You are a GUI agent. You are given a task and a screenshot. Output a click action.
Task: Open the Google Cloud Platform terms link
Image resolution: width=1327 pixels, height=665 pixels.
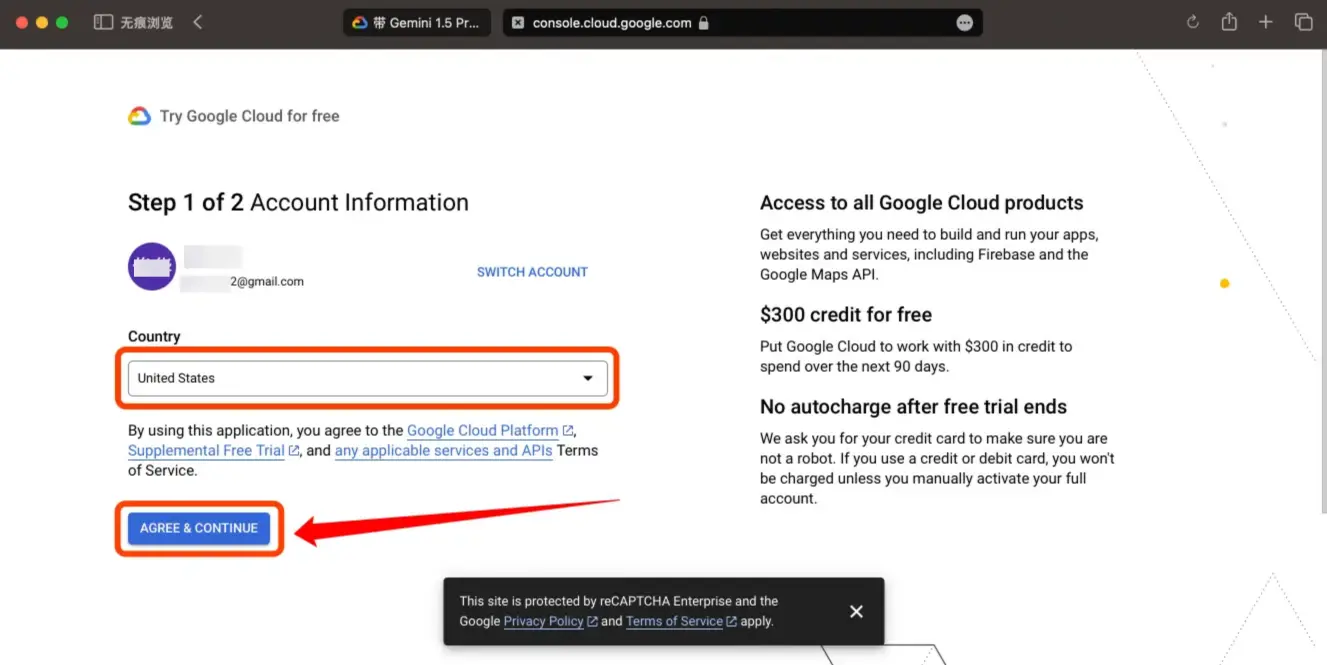pos(490,431)
